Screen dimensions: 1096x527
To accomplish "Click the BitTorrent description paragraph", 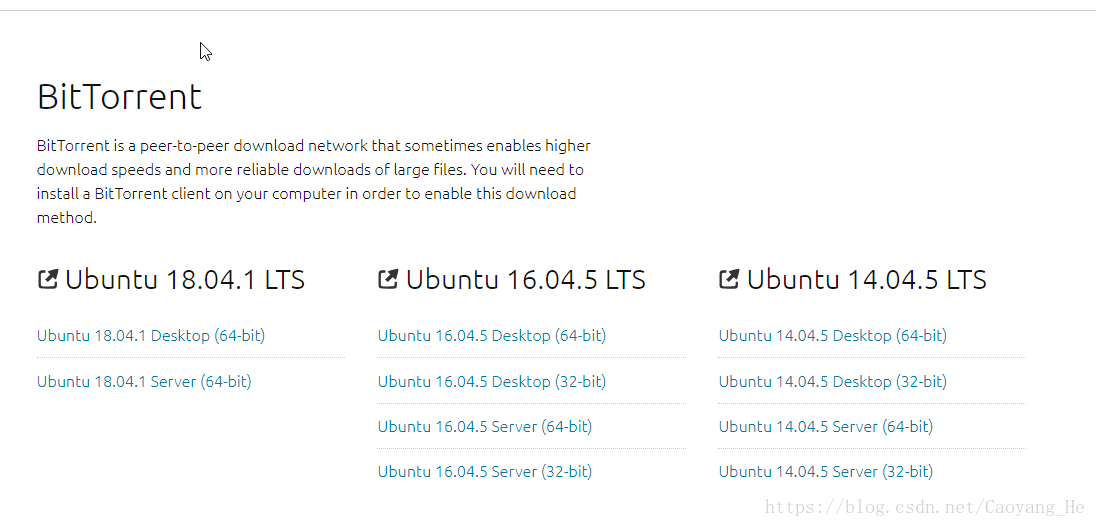I will (x=314, y=182).
